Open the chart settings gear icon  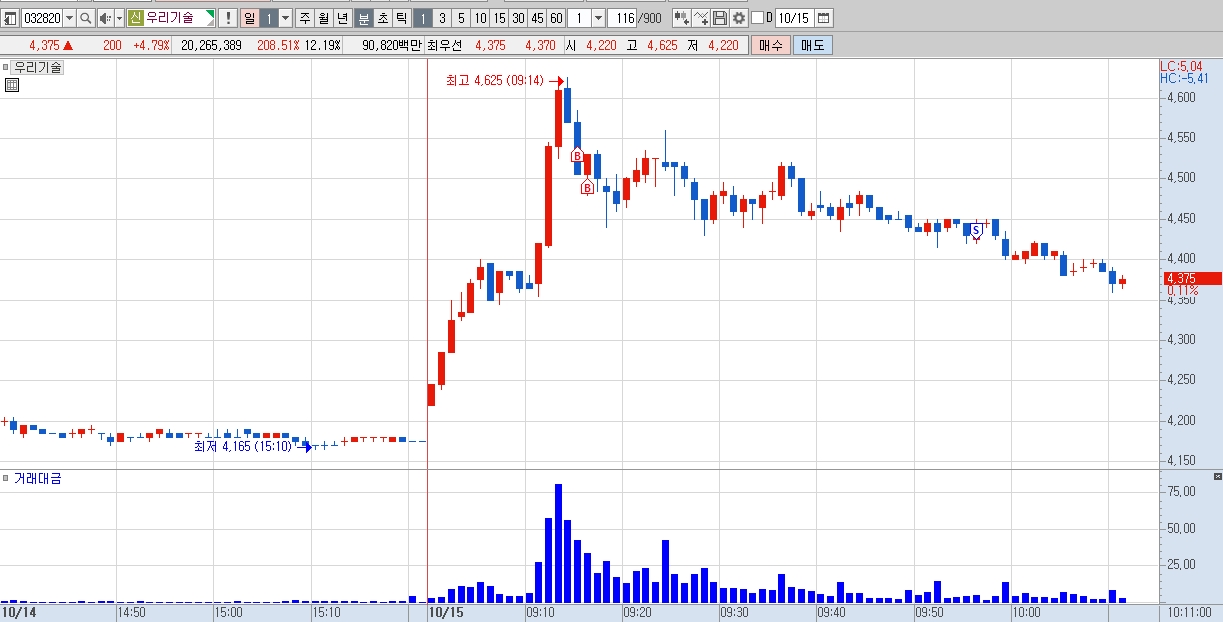739,18
